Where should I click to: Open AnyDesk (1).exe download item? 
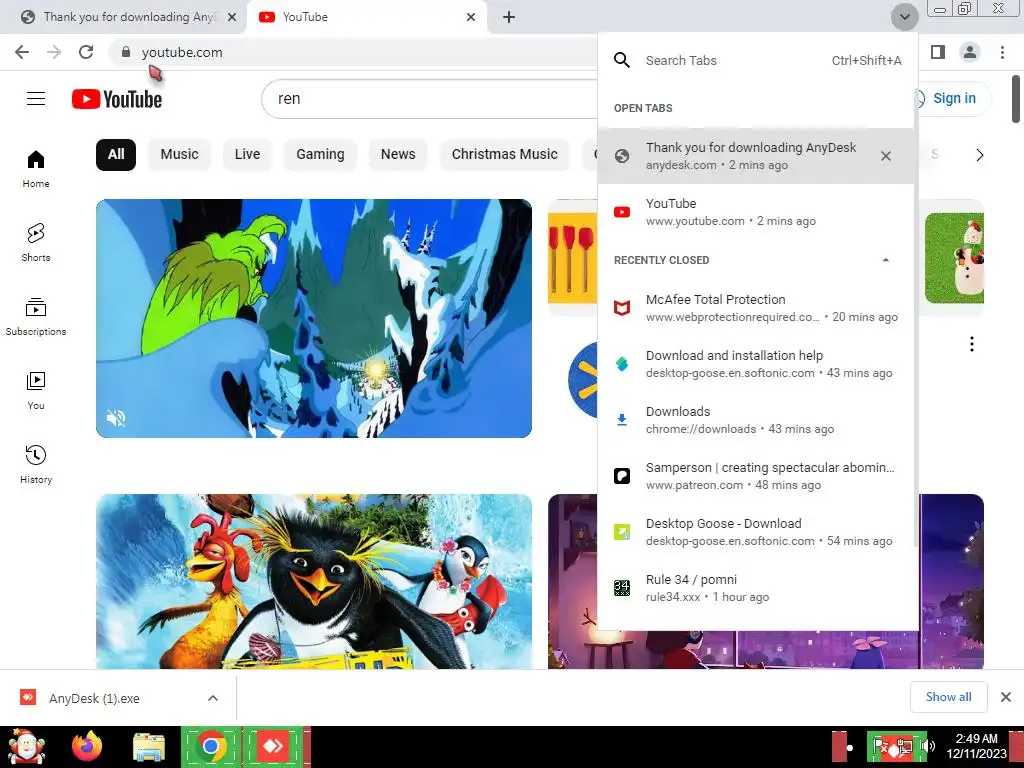94,698
